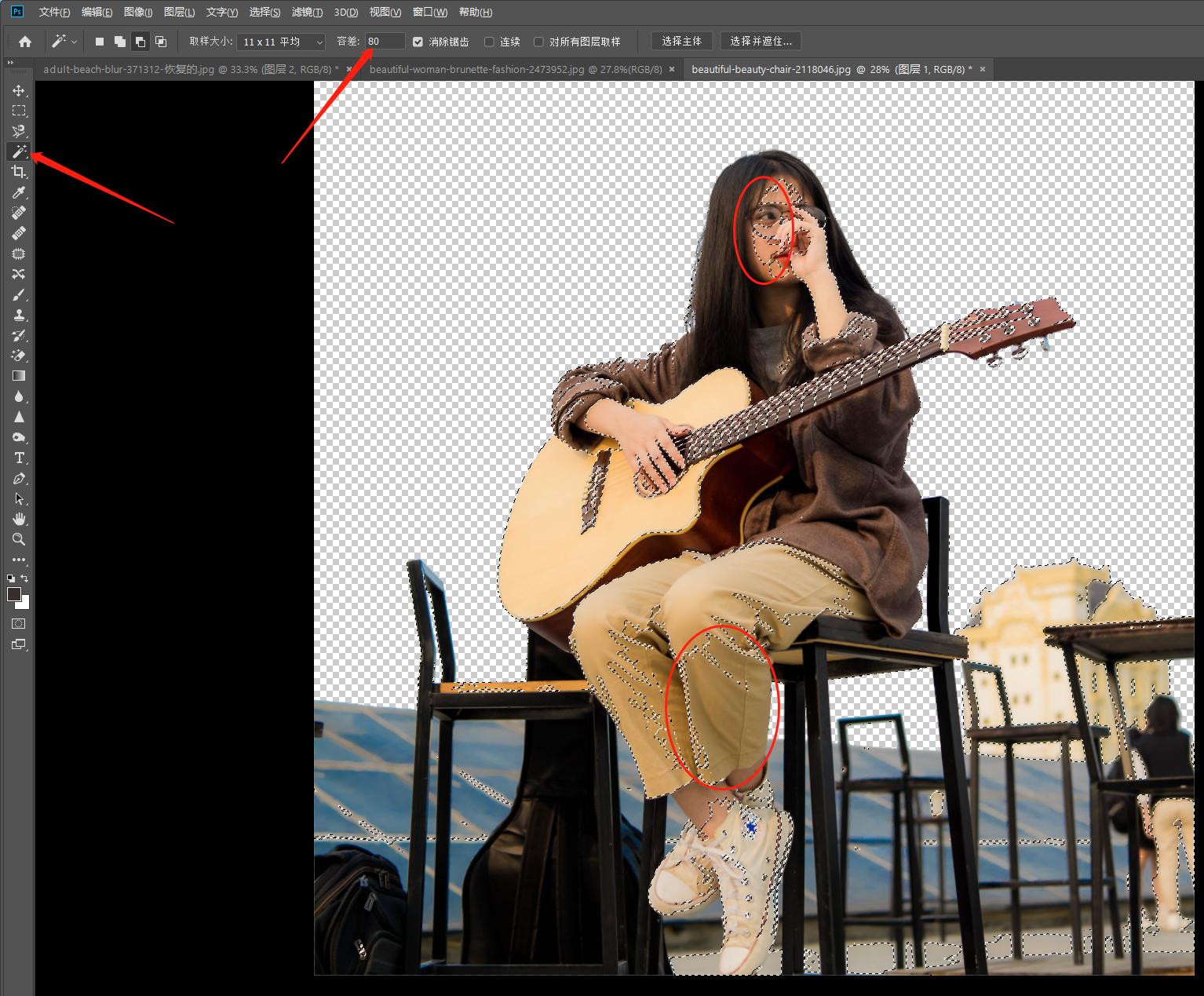Image resolution: width=1204 pixels, height=996 pixels.
Task: Select the Spot Healing Brush tool
Action: click(x=19, y=213)
